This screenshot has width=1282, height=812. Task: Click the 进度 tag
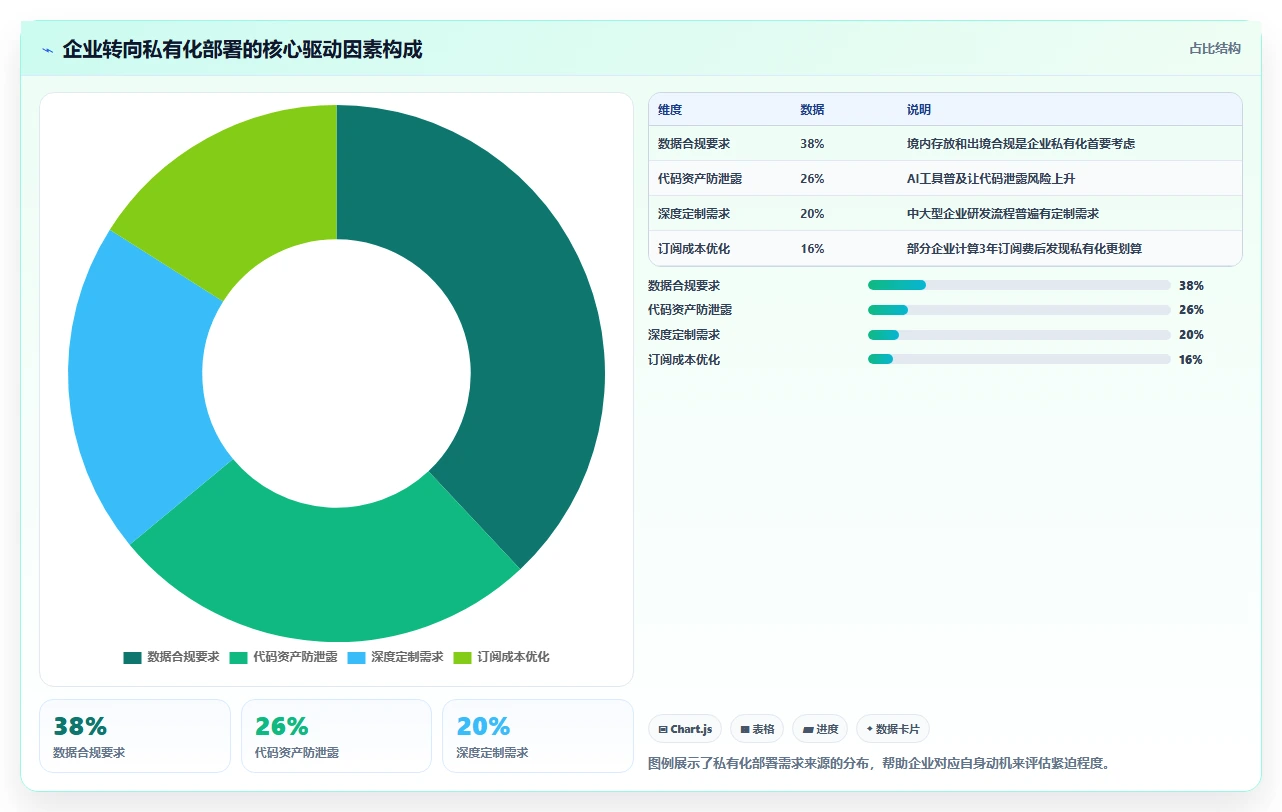[820, 729]
